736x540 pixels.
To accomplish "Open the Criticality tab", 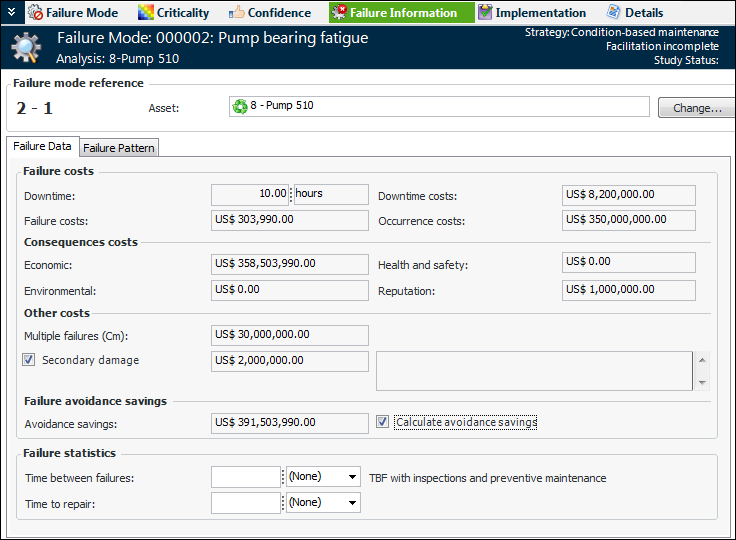I will point(174,13).
